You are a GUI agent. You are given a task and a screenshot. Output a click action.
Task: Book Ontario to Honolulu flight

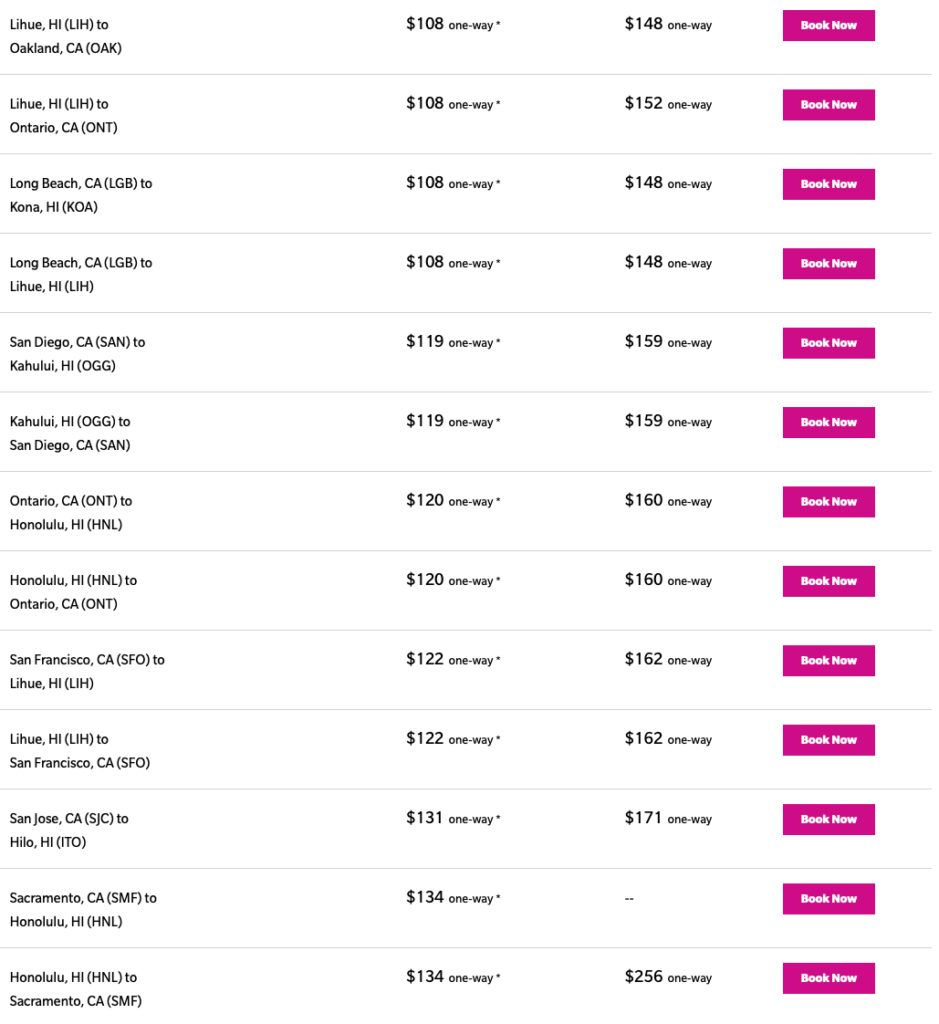[828, 502]
